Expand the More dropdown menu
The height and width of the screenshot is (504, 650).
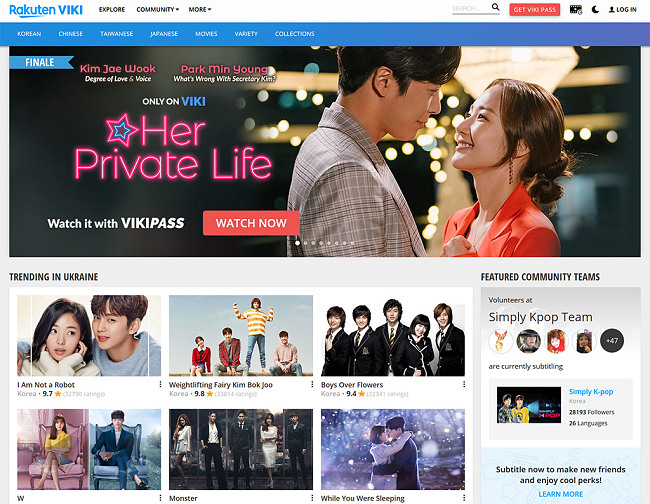(x=200, y=10)
